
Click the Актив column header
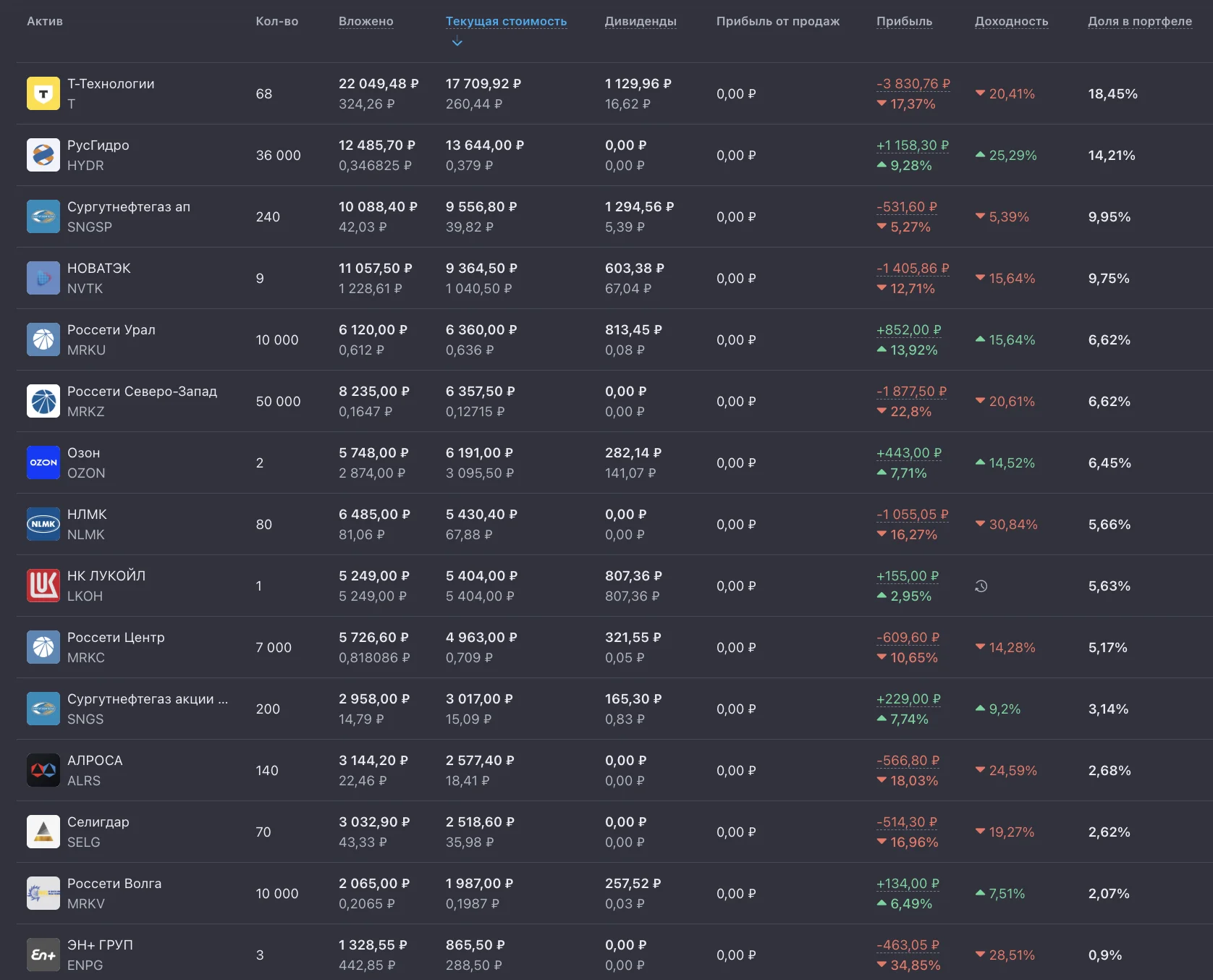pos(45,21)
